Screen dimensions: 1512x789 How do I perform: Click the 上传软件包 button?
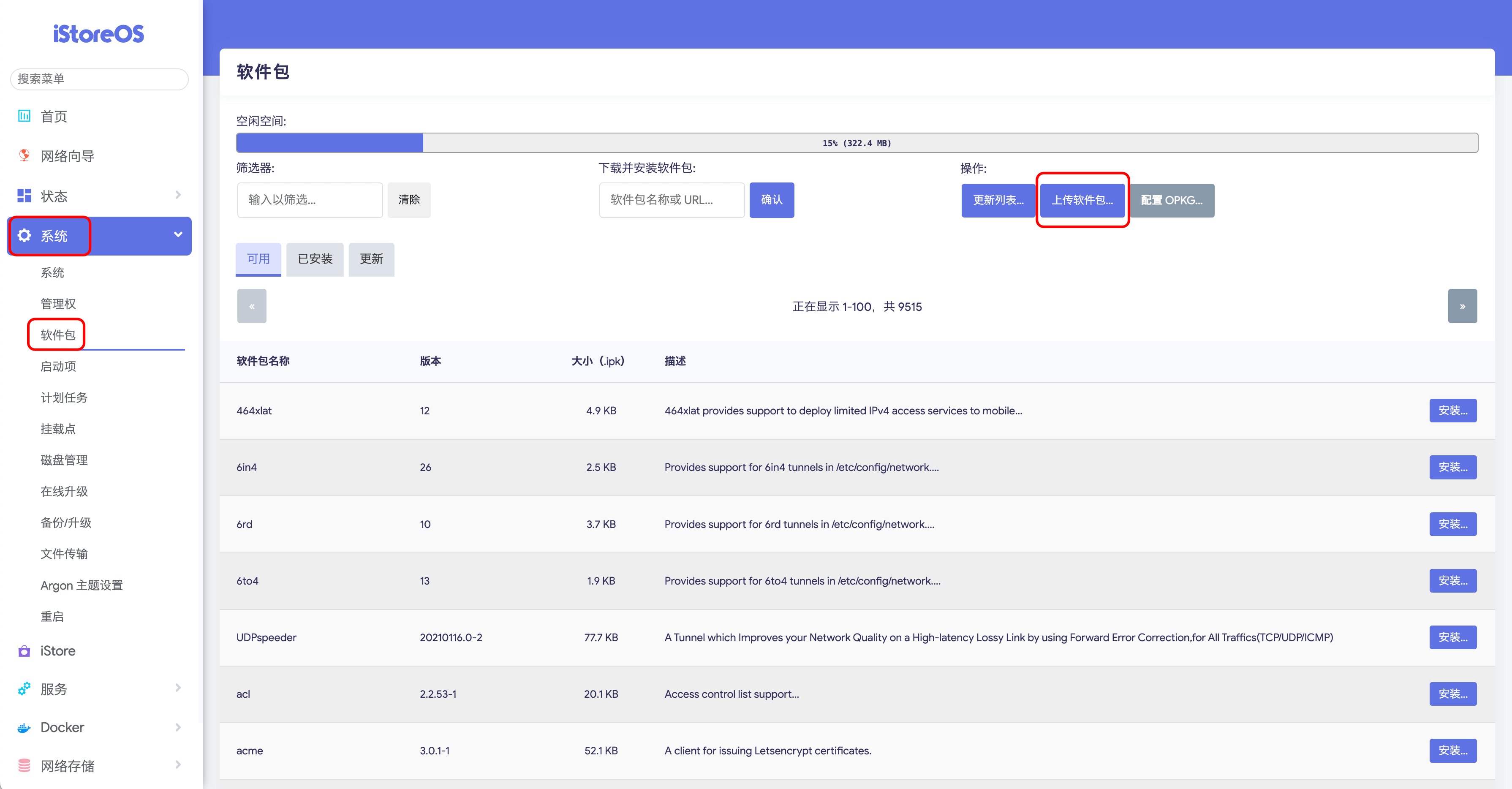coord(1082,200)
